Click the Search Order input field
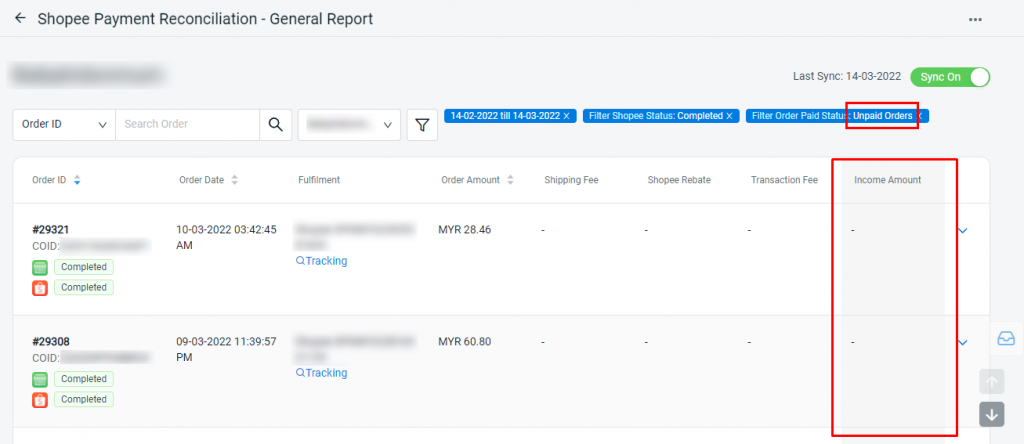The height and width of the screenshot is (444, 1024). [x=187, y=125]
